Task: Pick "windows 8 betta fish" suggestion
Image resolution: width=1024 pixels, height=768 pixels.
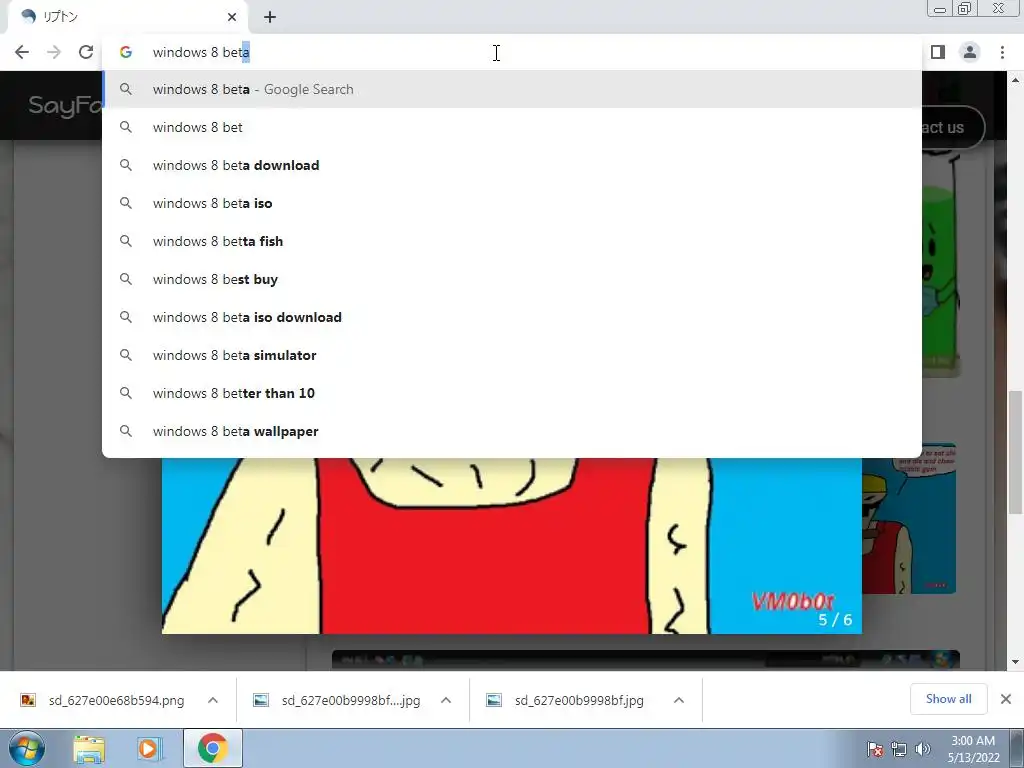Action: click(x=512, y=241)
